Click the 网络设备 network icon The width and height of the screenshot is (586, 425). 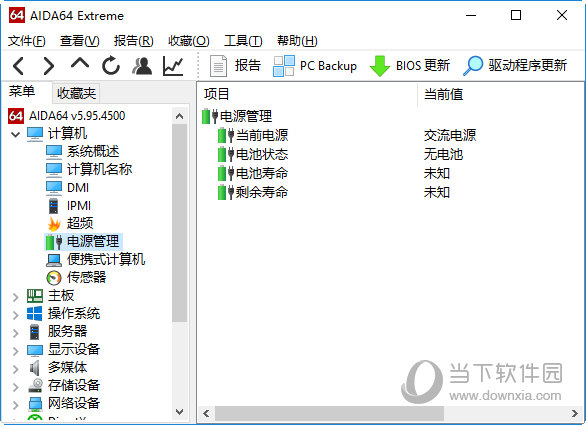point(35,403)
